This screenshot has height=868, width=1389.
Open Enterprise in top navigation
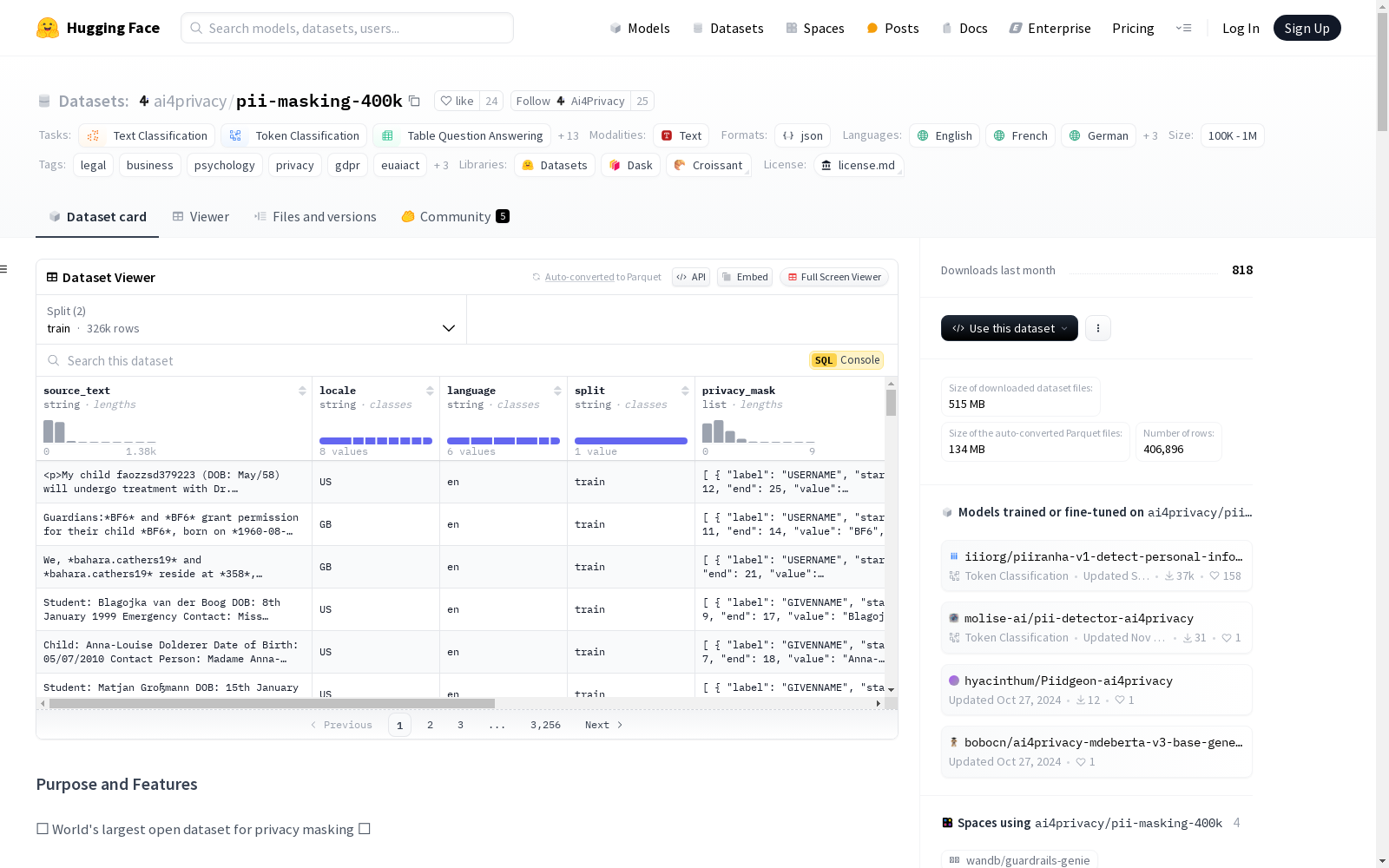[1050, 28]
